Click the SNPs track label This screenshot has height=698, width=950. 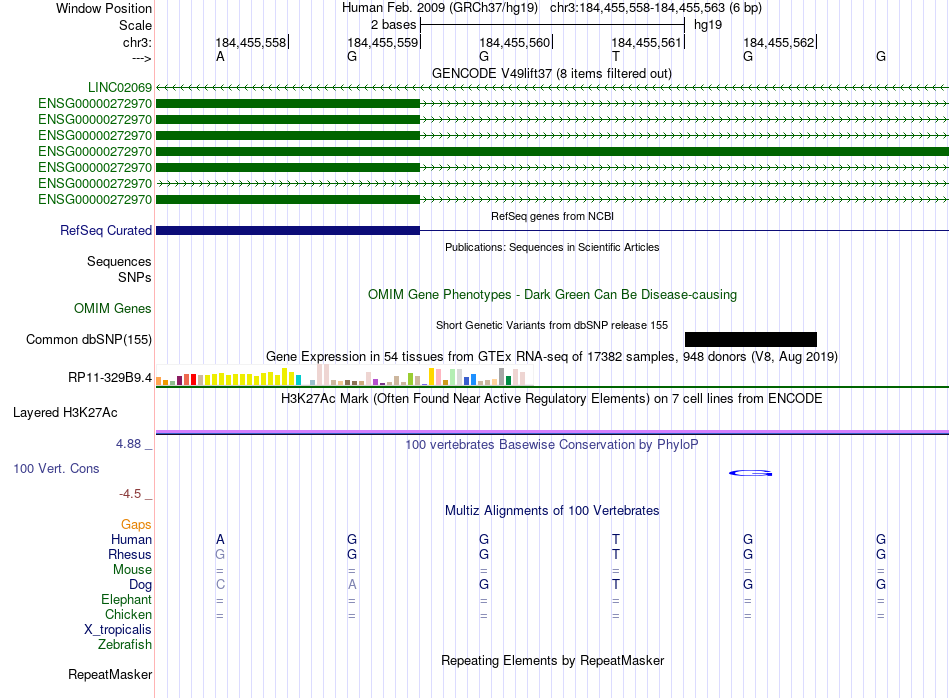135,278
